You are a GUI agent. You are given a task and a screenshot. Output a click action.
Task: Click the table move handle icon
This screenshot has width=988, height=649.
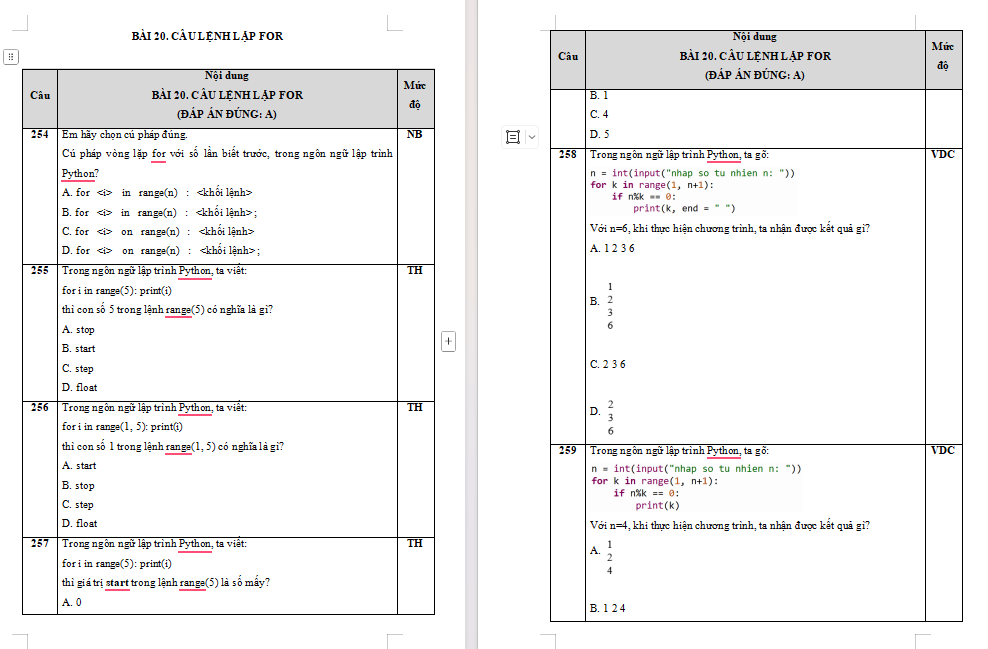(11, 57)
